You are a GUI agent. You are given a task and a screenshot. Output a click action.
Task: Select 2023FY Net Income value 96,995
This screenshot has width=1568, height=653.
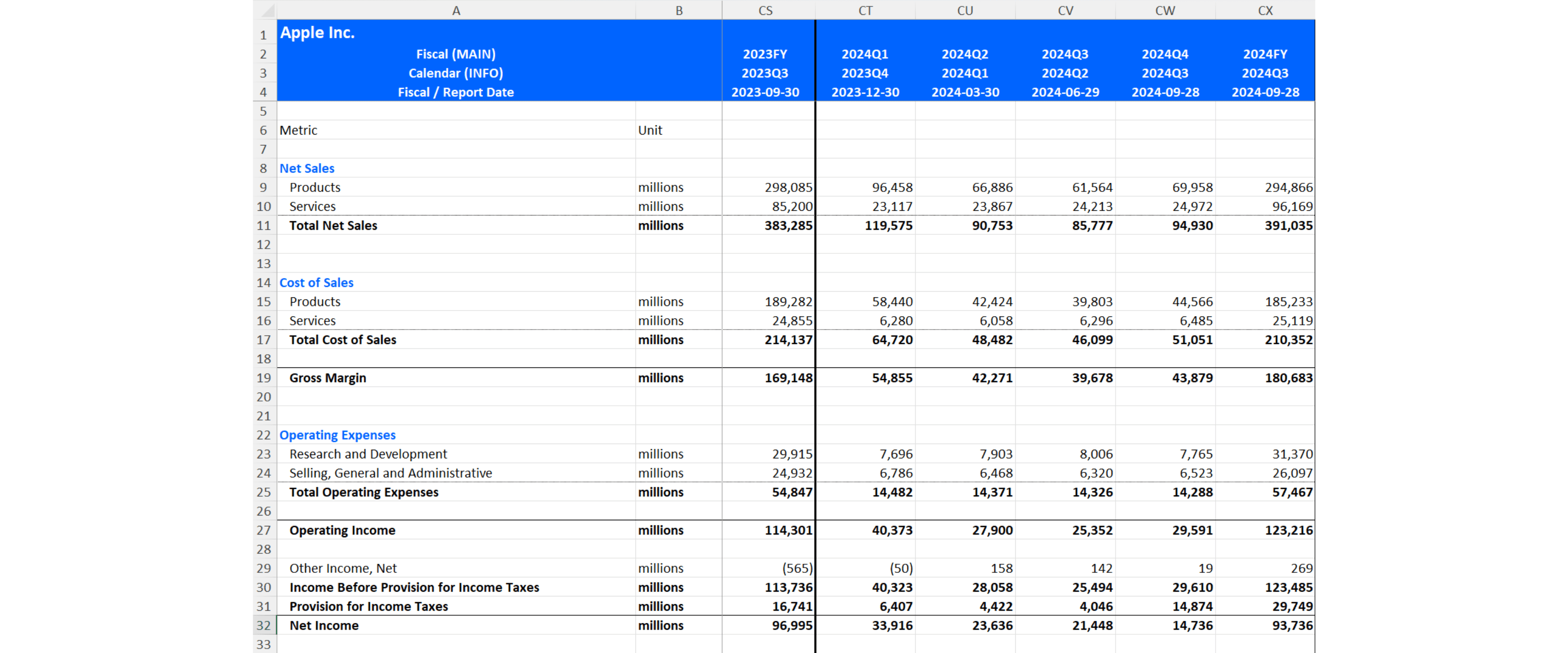[x=791, y=625]
